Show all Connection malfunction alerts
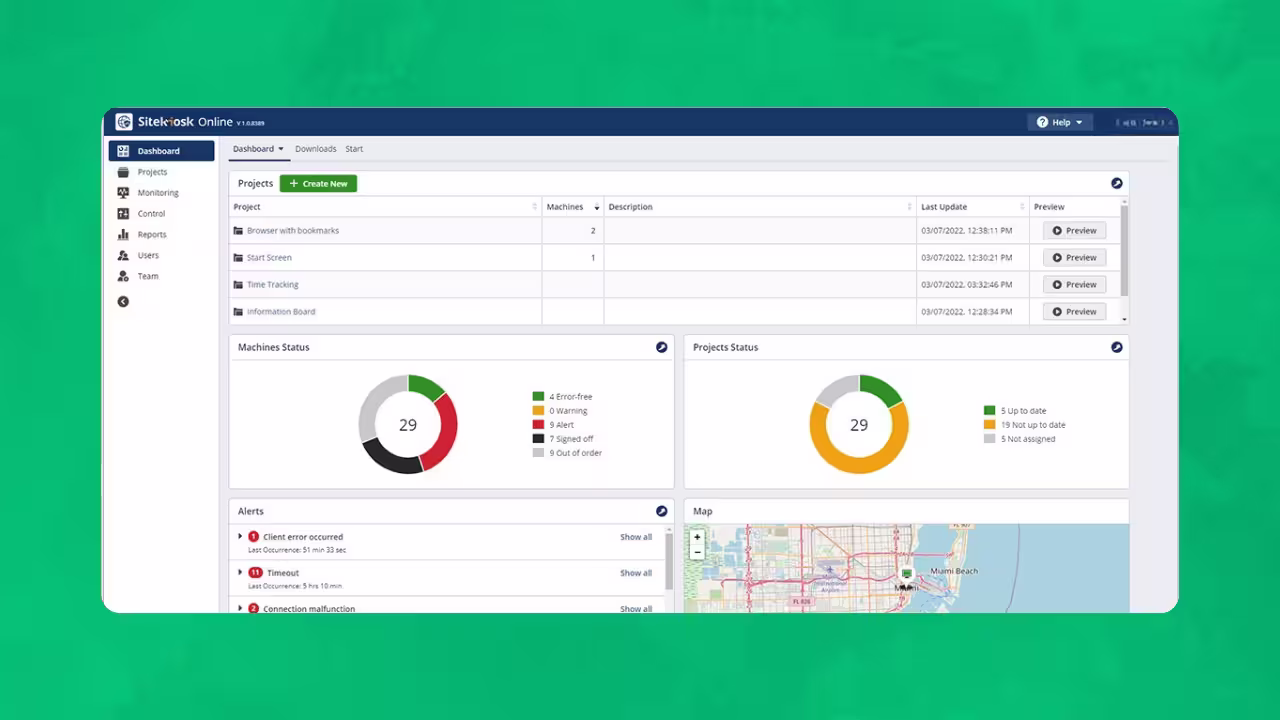 pyautogui.click(x=636, y=608)
